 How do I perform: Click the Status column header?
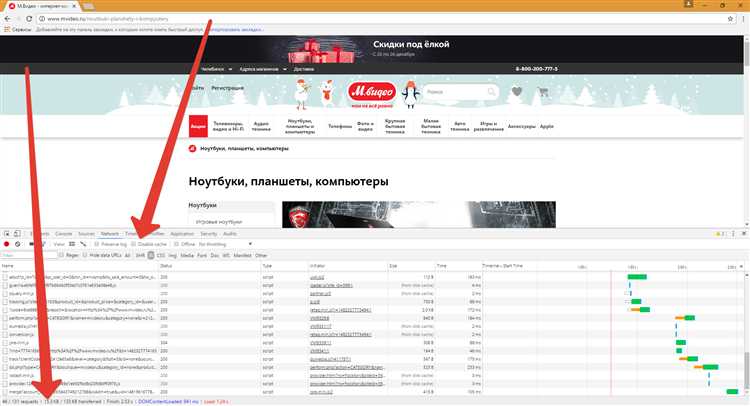click(x=166, y=266)
